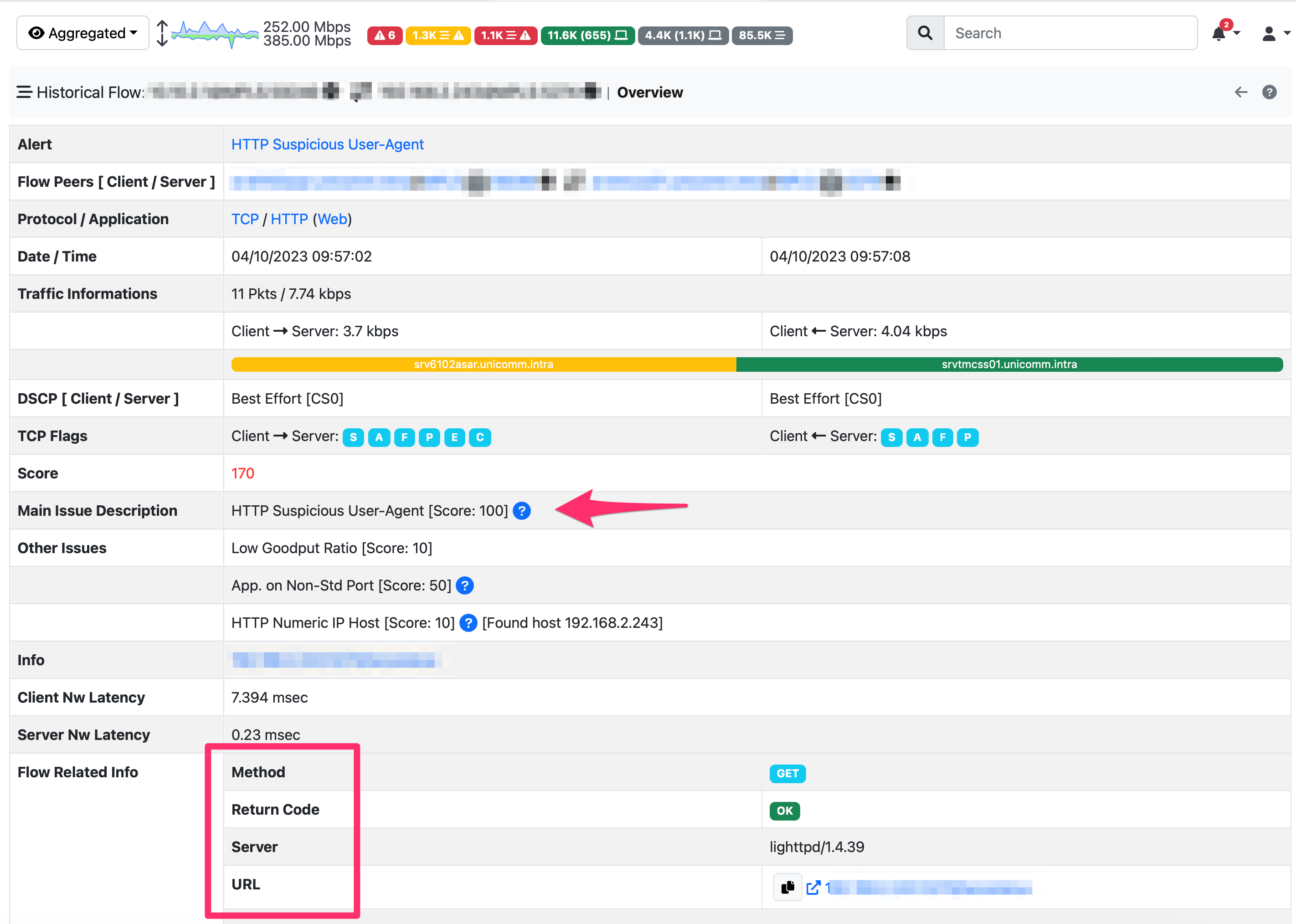Screen dimensions: 1296x924
Task: Click the Web application link
Action: [332, 219]
